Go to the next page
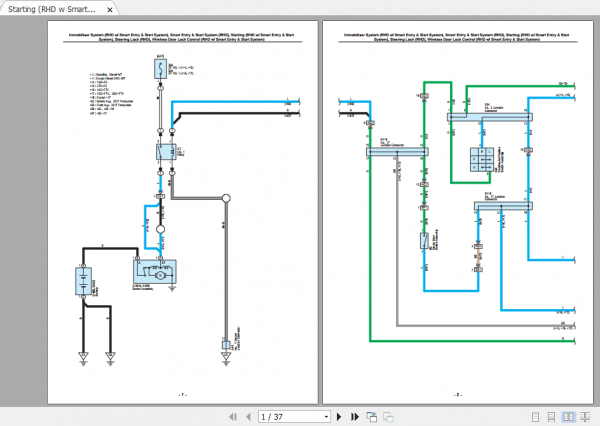 coord(339,416)
